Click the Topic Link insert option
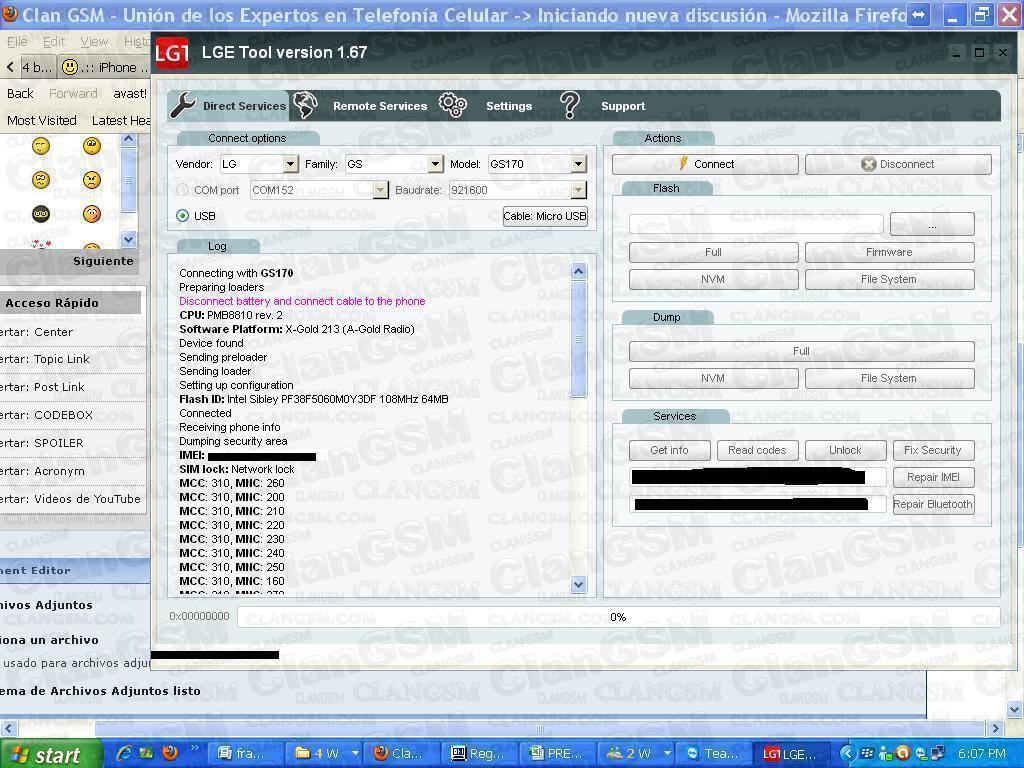Viewport: 1024px width, 768px height. pyautogui.click(x=61, y=359)
